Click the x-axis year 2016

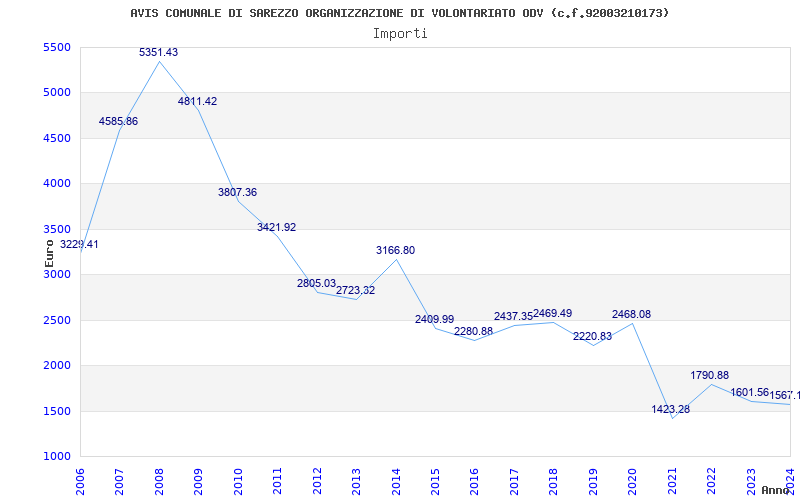pyautogui.click(x=474, y=481)
